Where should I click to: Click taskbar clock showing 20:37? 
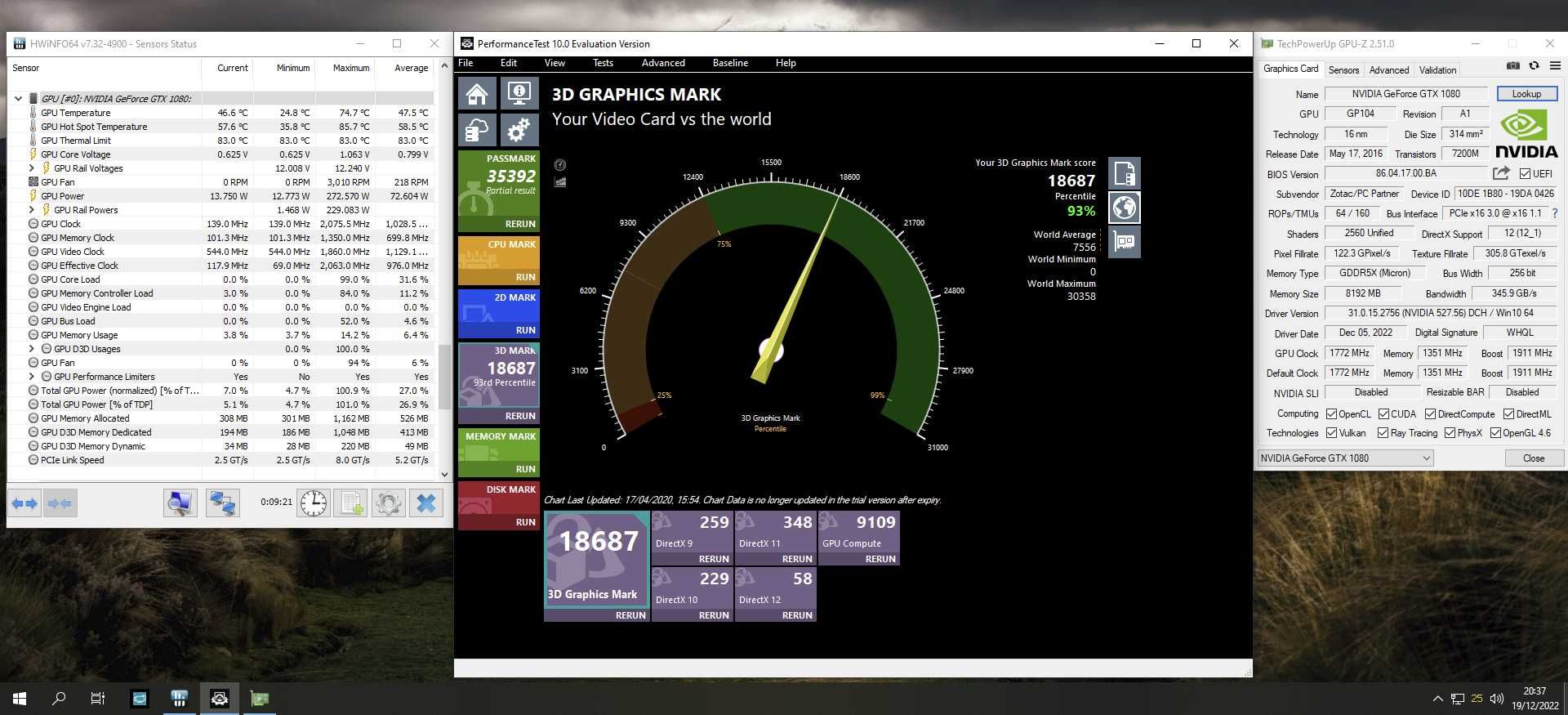pyautogui.click(x=1535, y=699)
